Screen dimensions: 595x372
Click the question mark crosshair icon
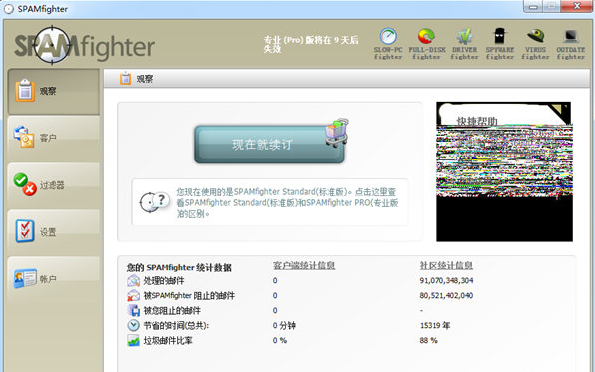(x=154, y=202)
